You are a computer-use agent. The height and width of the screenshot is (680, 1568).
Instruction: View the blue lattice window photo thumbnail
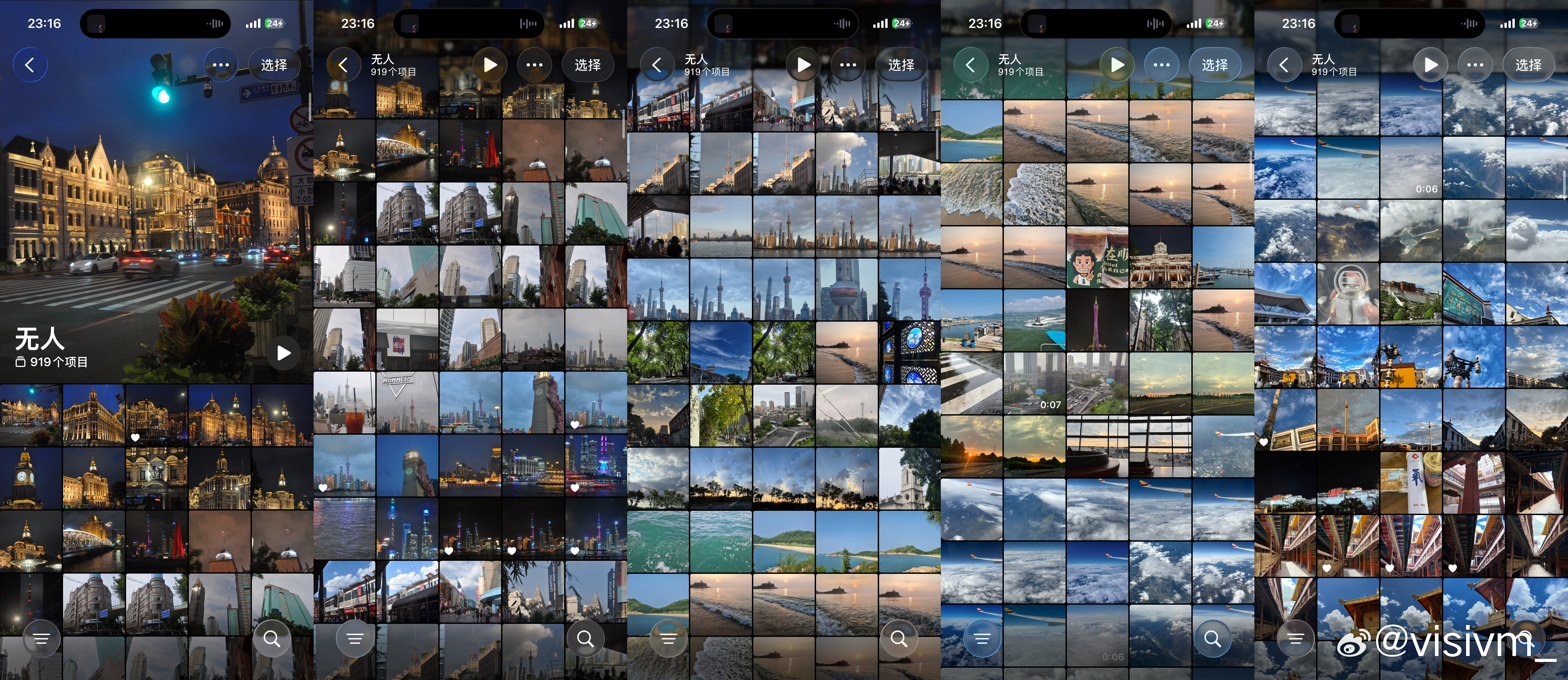(x=909, y=353)
